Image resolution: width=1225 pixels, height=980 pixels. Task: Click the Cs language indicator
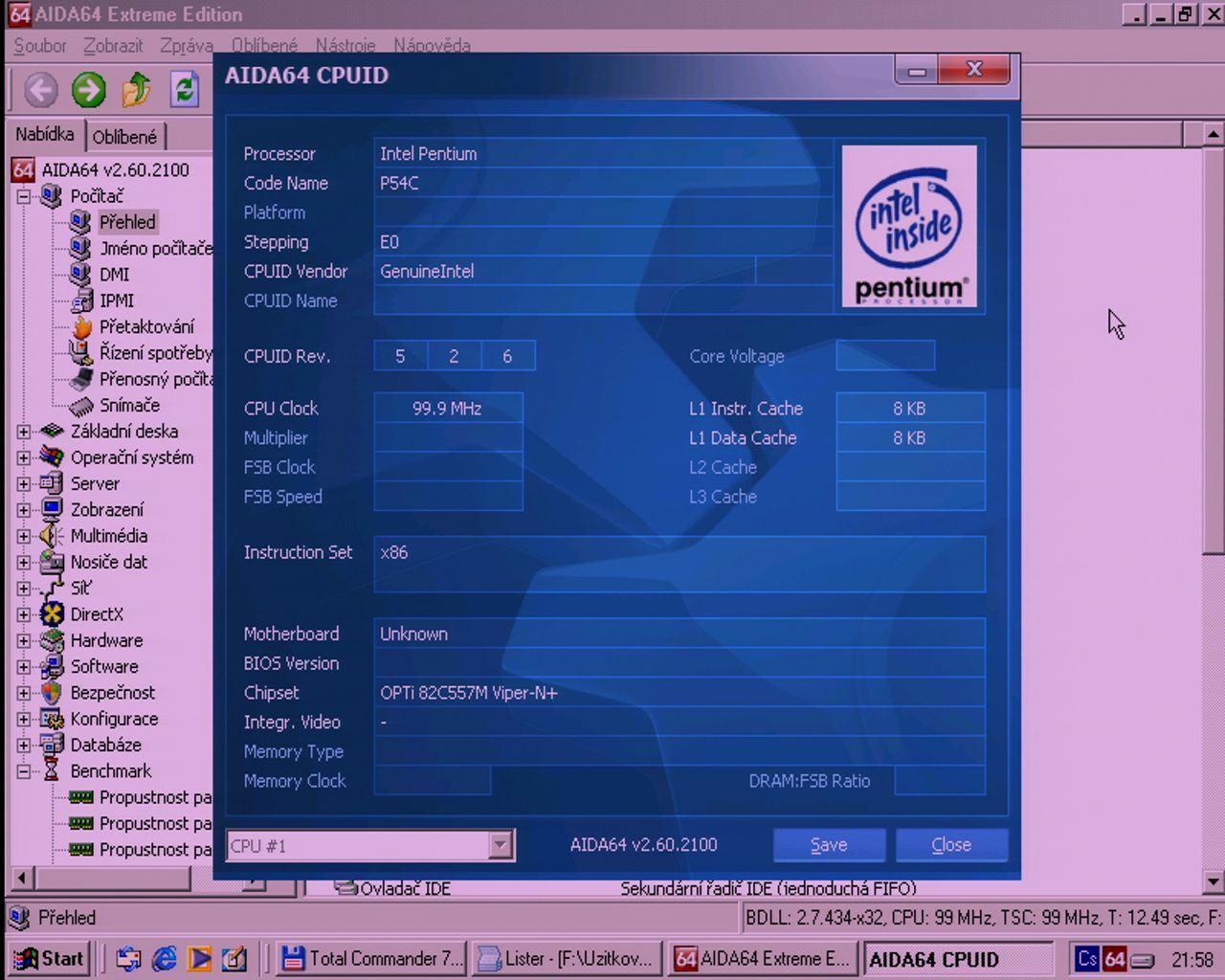1087,959
